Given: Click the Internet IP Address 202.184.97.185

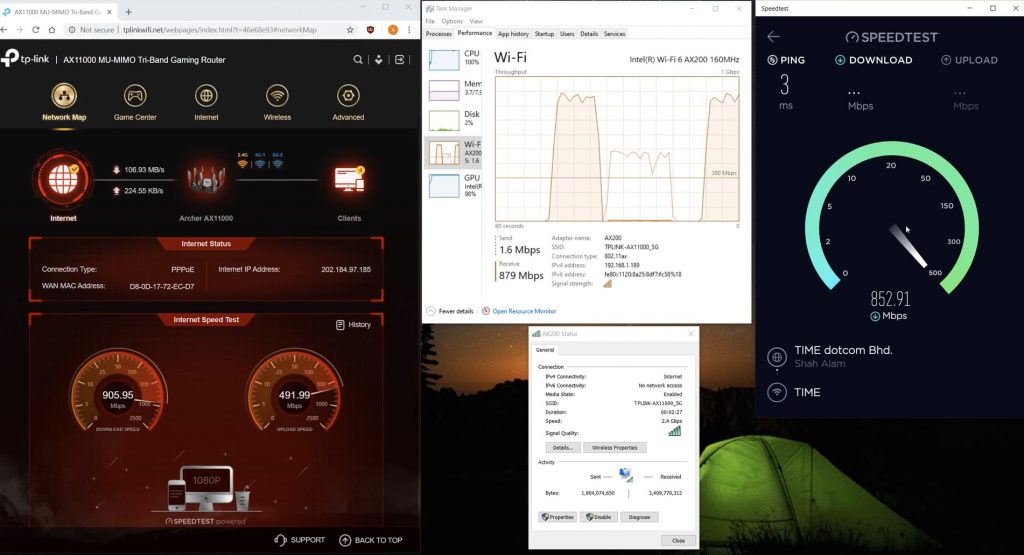Looking at the screenshot, I should [346, 269].
